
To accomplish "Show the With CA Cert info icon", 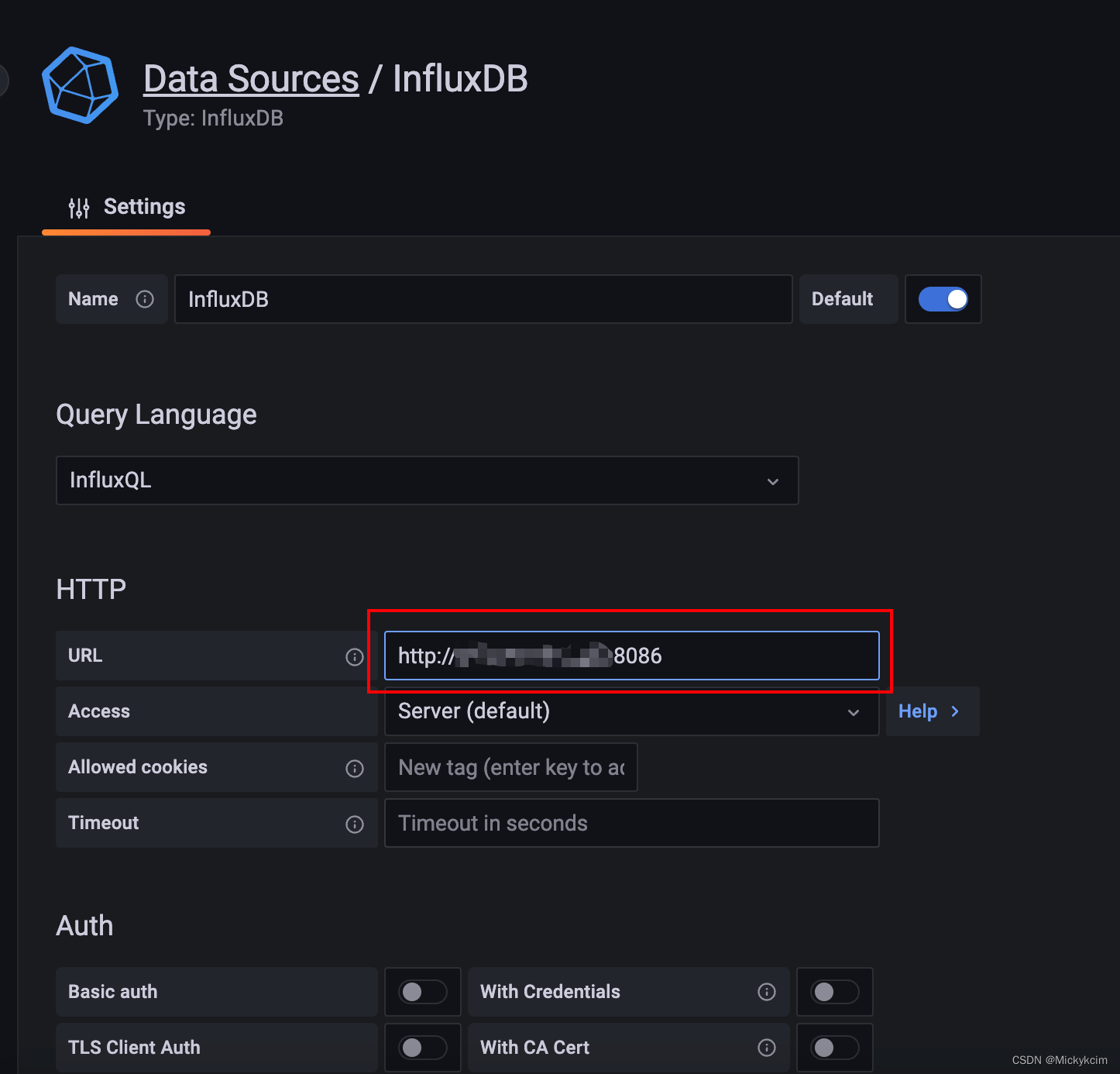I will click(x=767, y=1048).
